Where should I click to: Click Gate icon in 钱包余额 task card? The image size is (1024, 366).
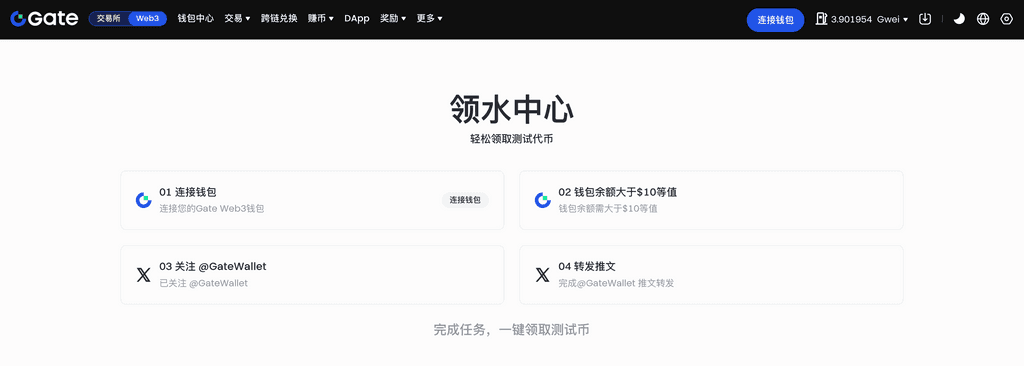click(x=543, y=200)
